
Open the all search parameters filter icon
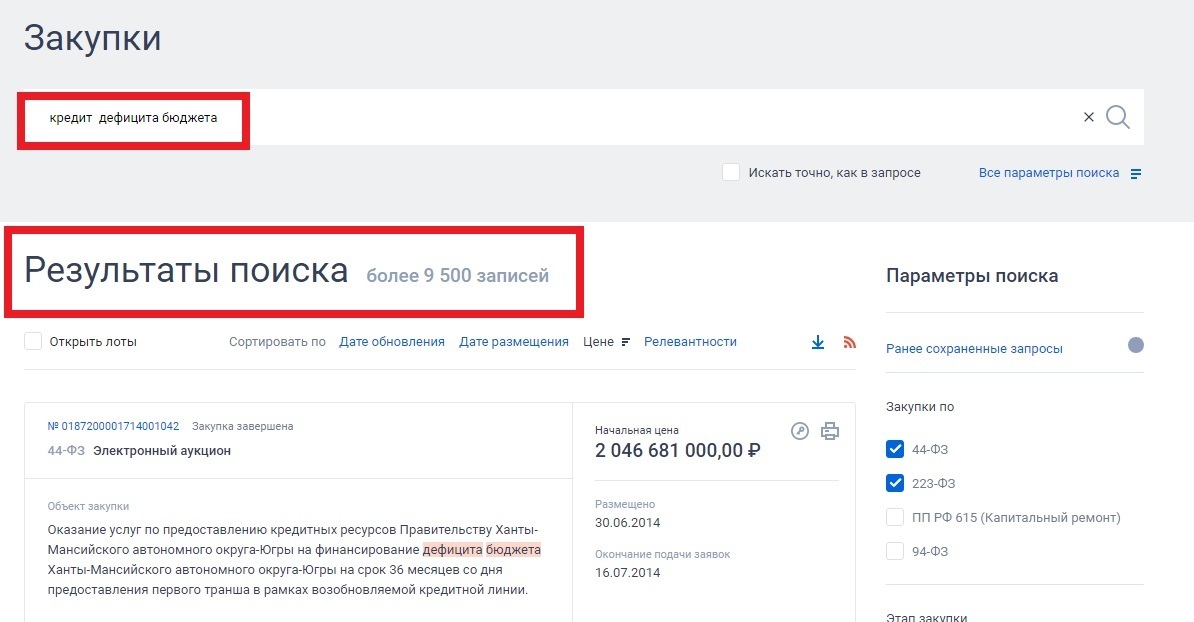1136,174
